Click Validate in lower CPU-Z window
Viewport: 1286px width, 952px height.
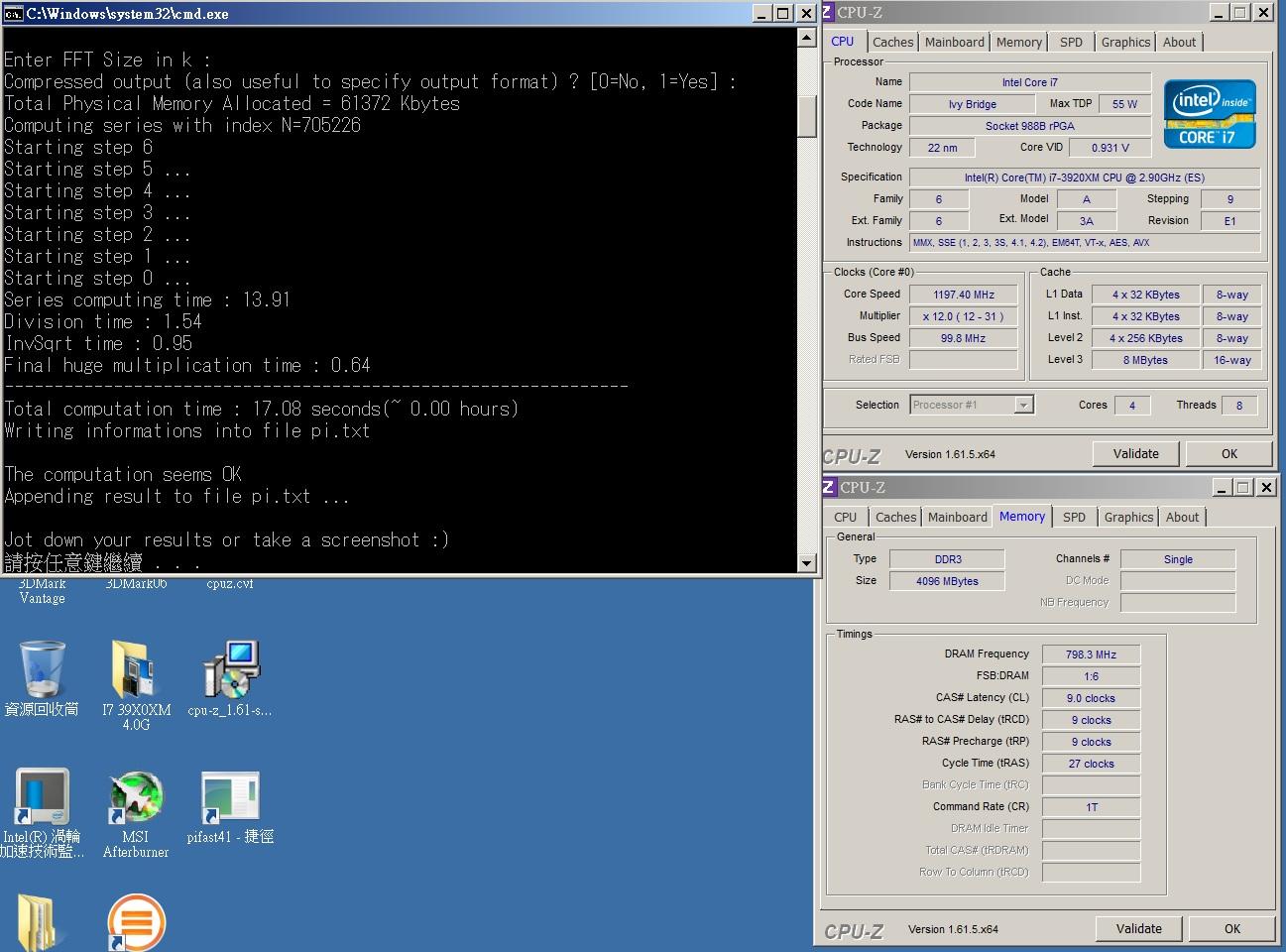1138,928
